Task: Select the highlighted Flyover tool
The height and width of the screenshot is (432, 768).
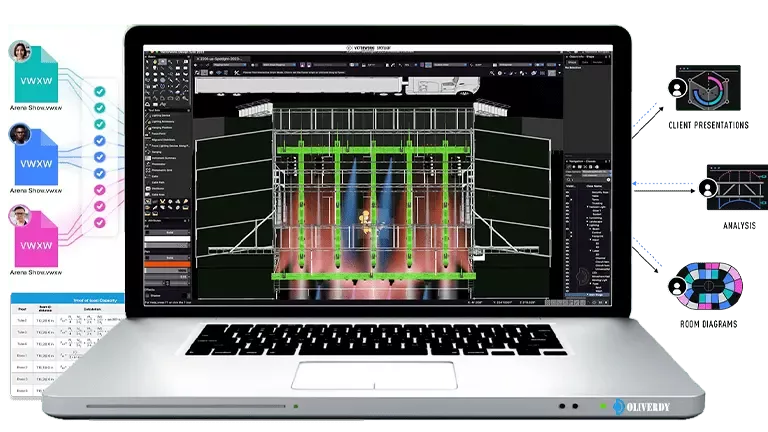Action: click(x=163, y=62)
